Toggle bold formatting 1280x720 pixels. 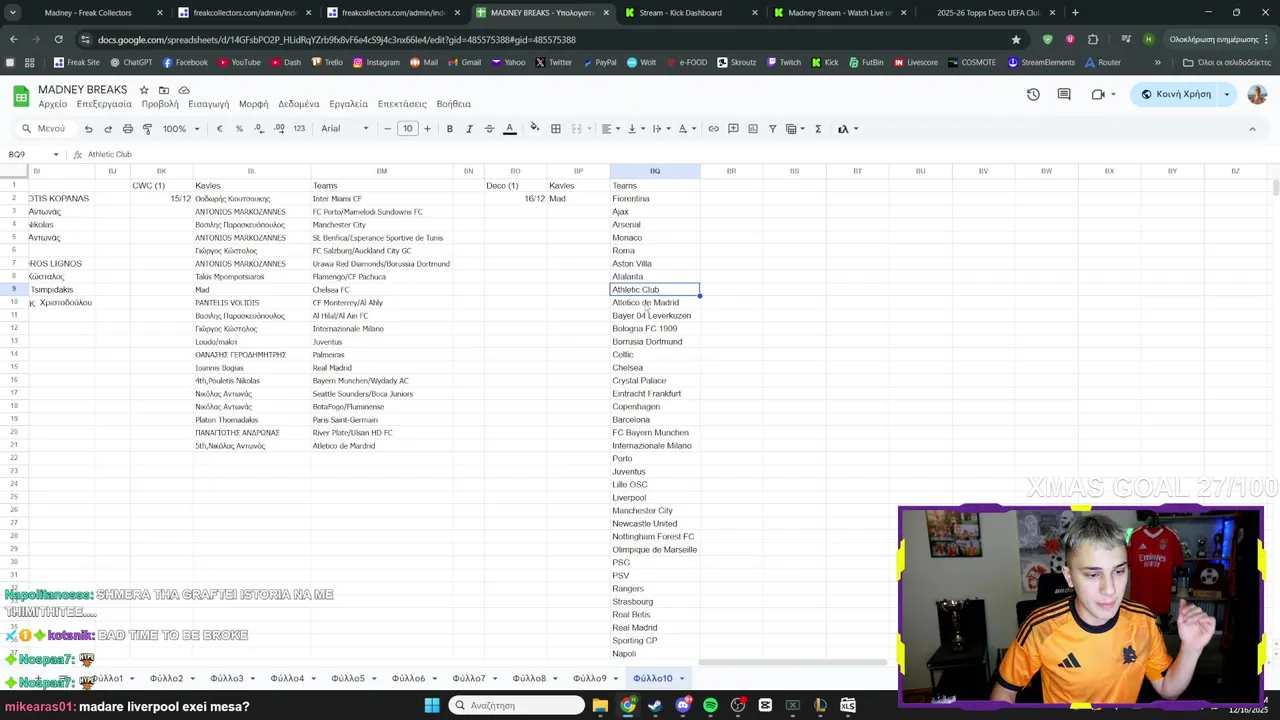tap(450, 129)
